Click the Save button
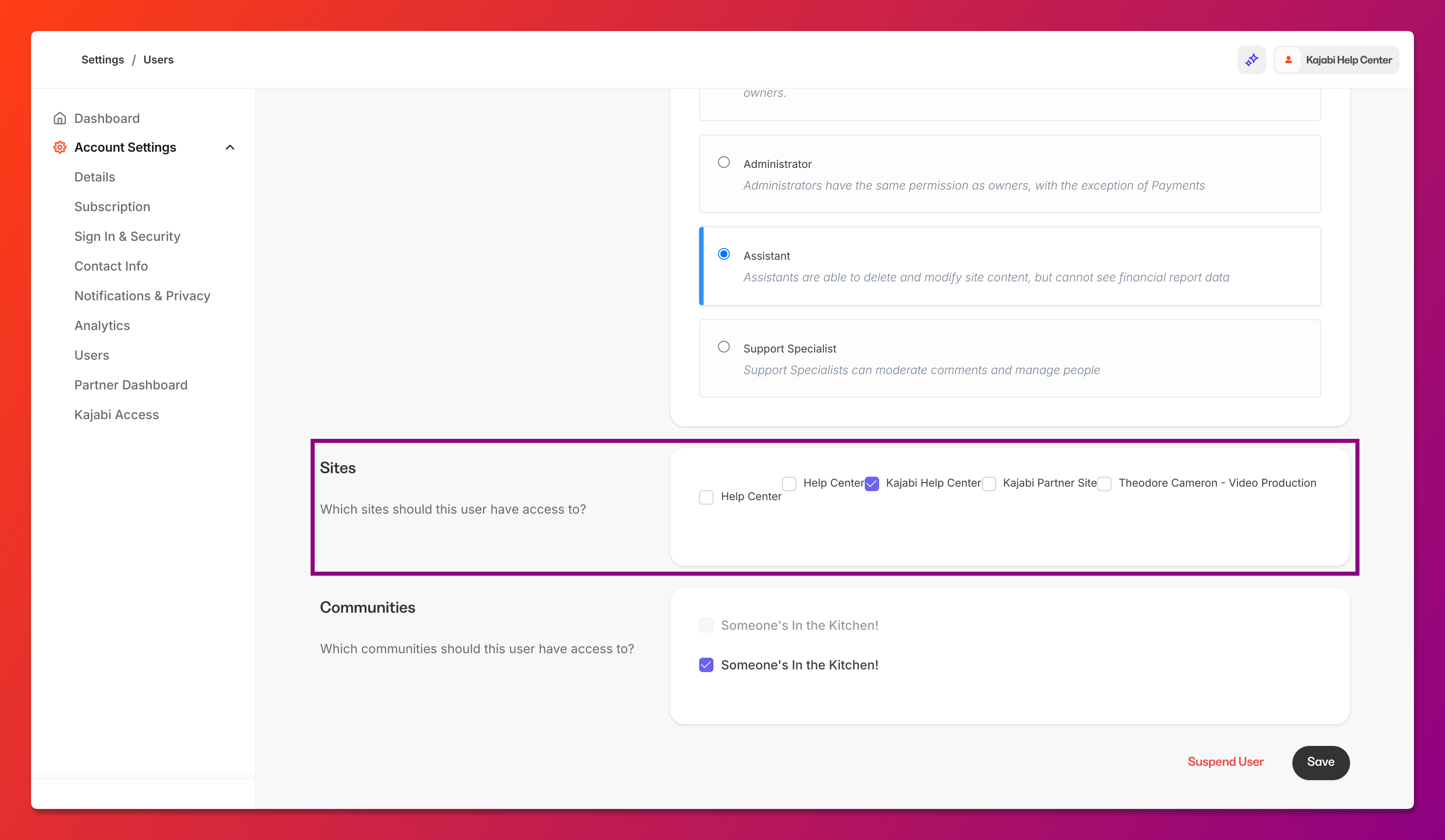The height and width of the screenshot is (840, 1445). pos(1321,763)
